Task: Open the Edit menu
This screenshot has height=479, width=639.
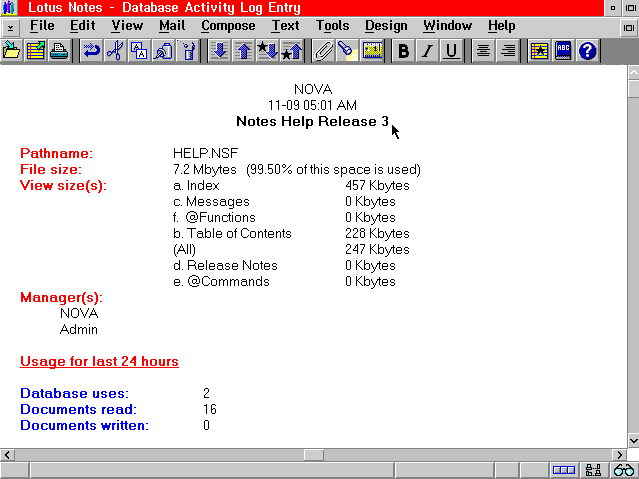Action: (82, 26)
